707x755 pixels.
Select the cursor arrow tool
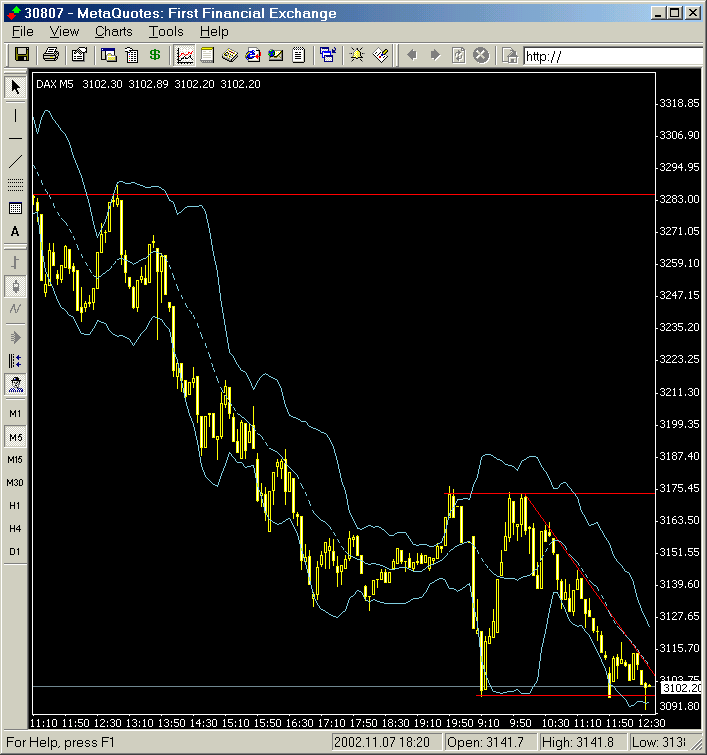pyautogui.click(x=15, y=87)
